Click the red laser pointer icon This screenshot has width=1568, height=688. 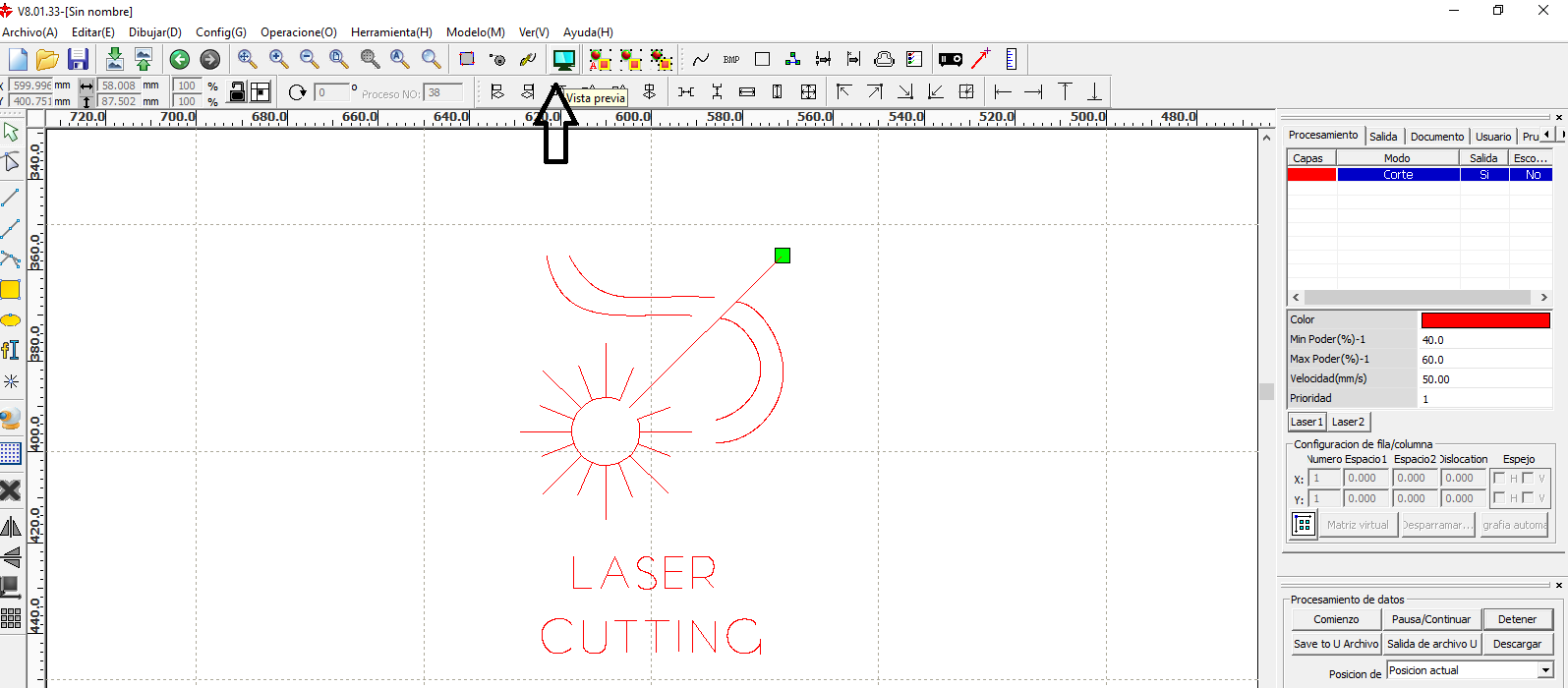point(980,59)
